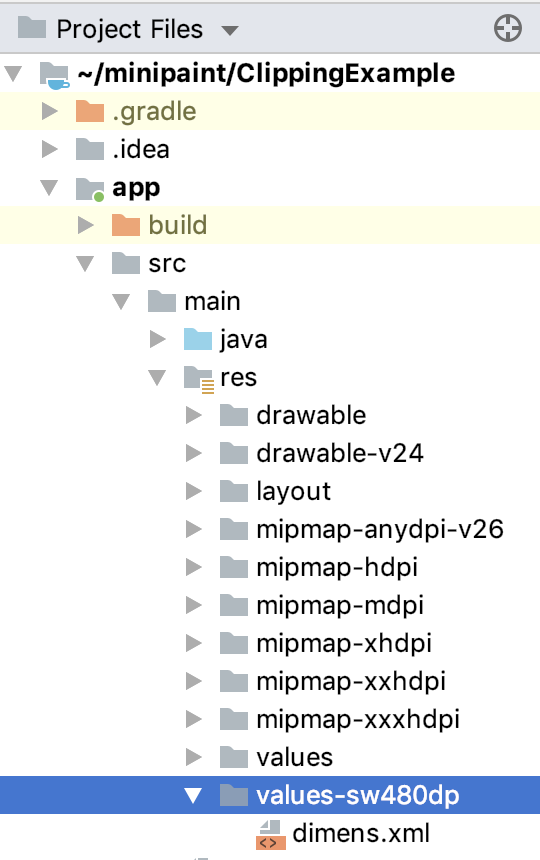This screenshot has height=860, width=540.
Task: Click the ClippingExample project root icon
Action: (x=55, y=75)
